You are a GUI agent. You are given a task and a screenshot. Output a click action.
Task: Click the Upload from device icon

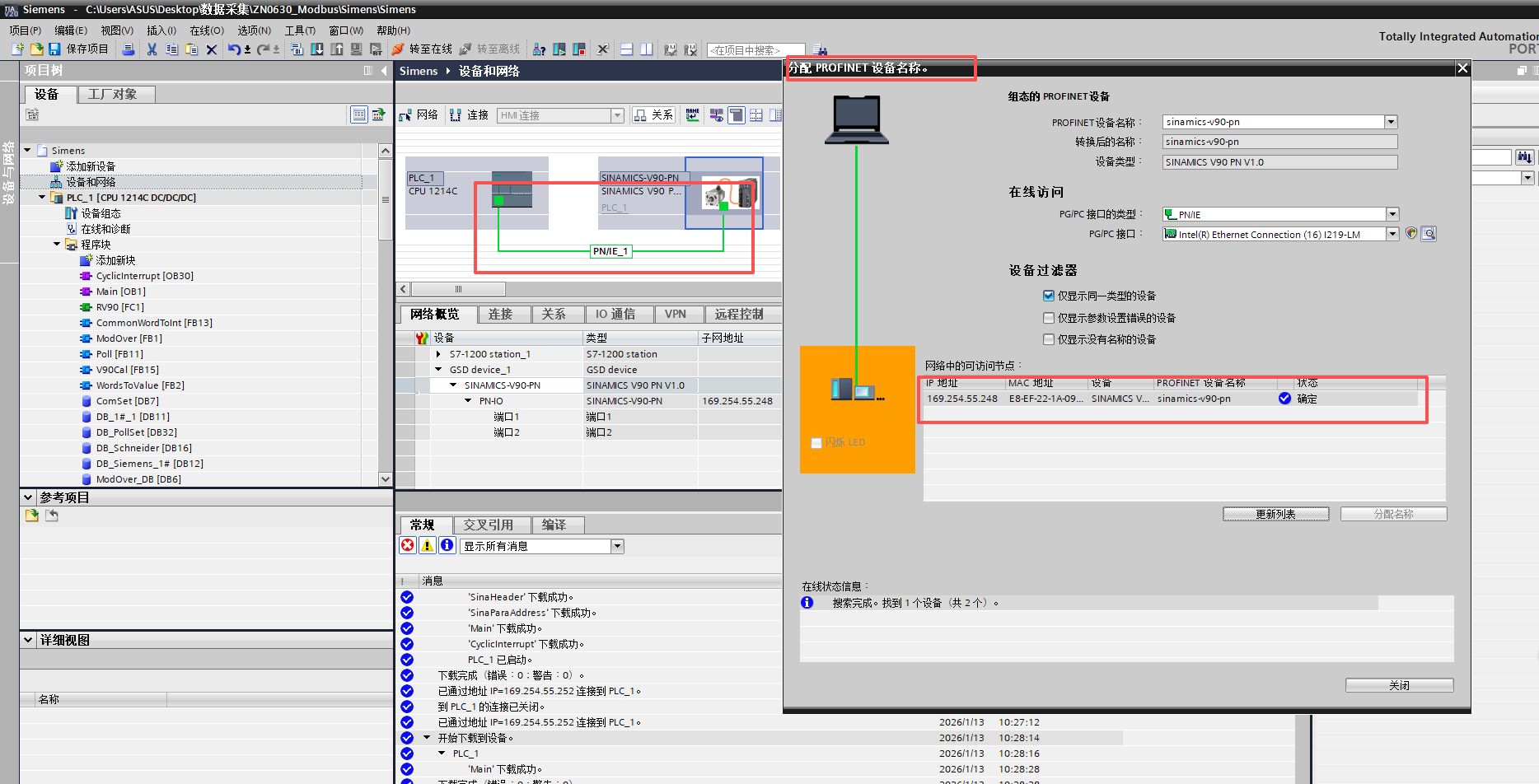pos(337,49)
